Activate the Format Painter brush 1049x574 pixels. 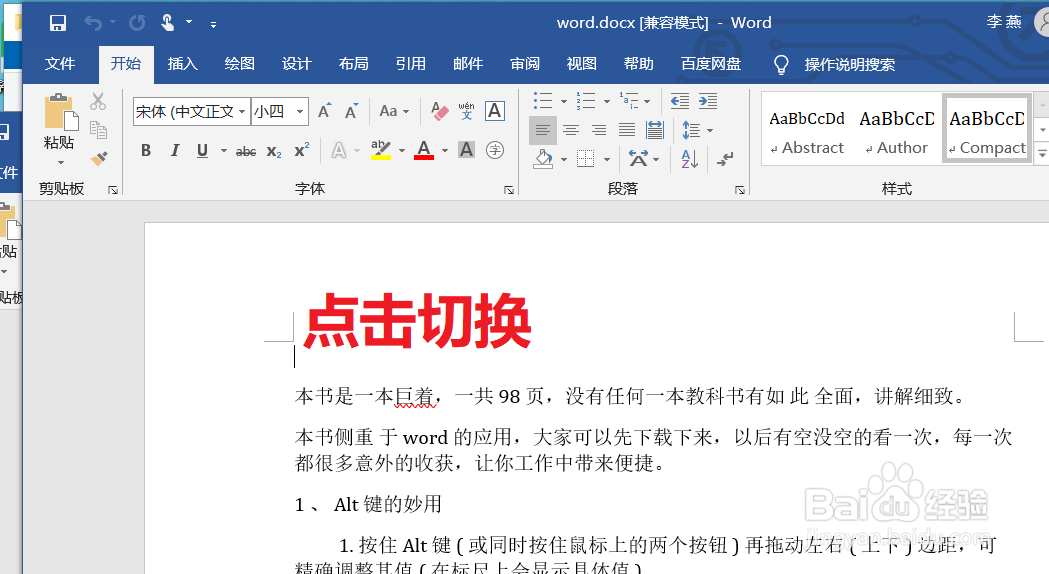pyautogui.click(x=99, y=159)
